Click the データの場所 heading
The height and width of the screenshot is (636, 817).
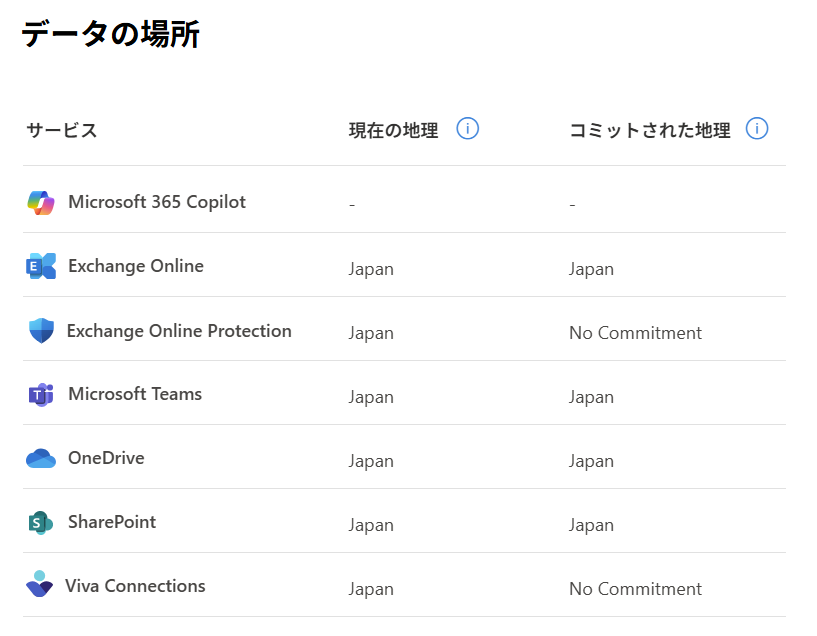[110, 33]
